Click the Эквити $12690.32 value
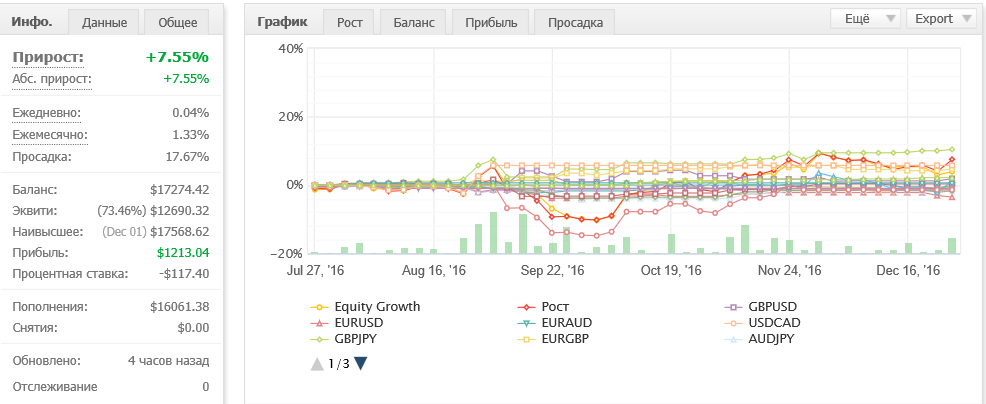This screenshot has height=404, width=986. coord(180,211)
